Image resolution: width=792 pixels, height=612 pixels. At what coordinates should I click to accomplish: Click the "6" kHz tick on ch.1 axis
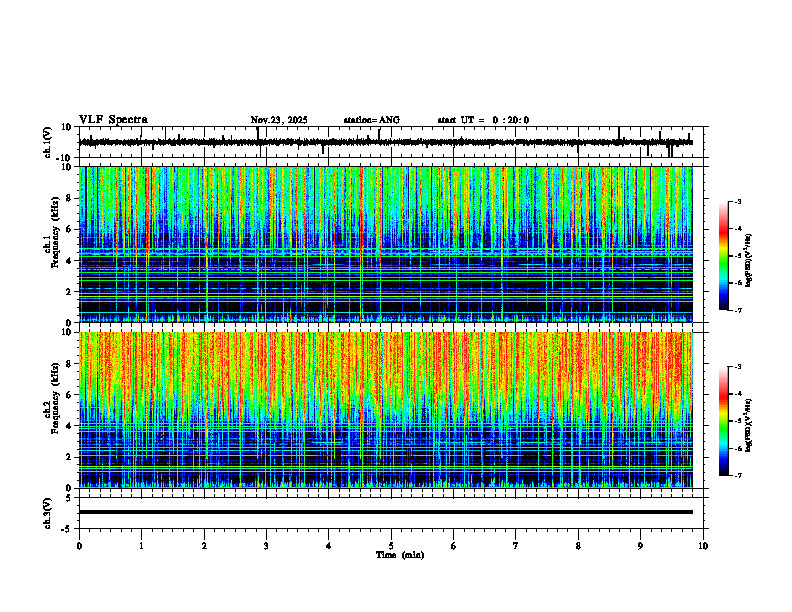(x=70, y=230)
